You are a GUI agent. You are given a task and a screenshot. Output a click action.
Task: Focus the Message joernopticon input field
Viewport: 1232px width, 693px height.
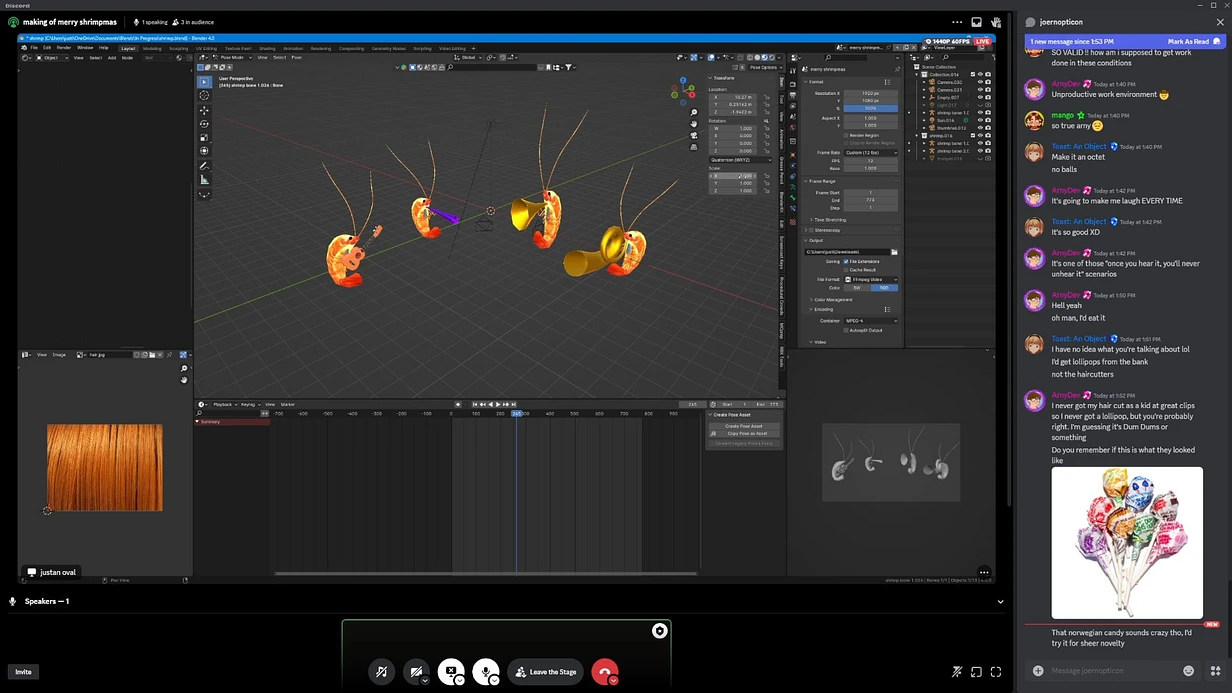pyautogui.click(x=1112, y=671)
